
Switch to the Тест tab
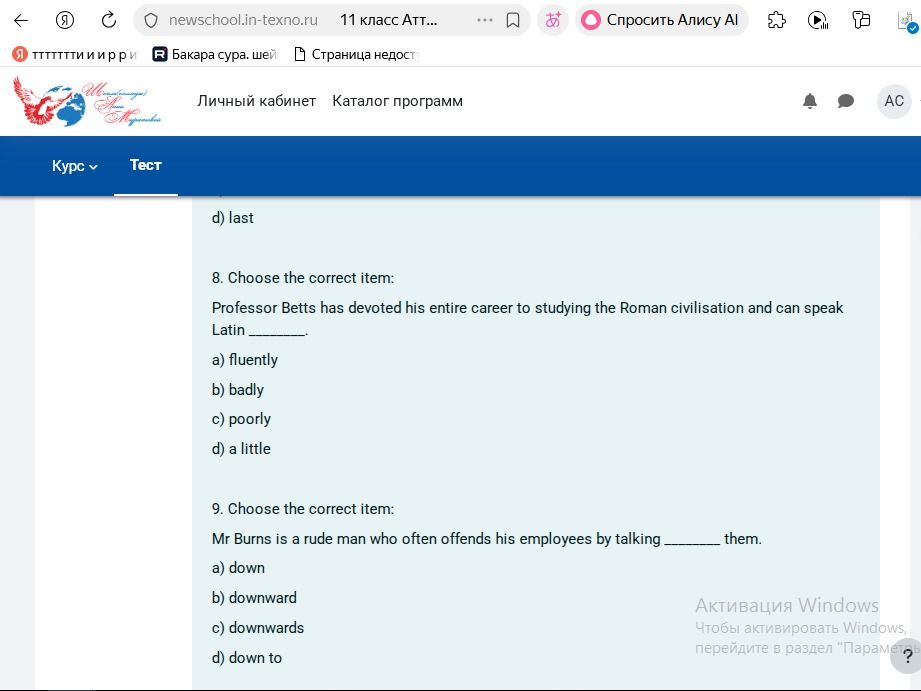point(146,165)
